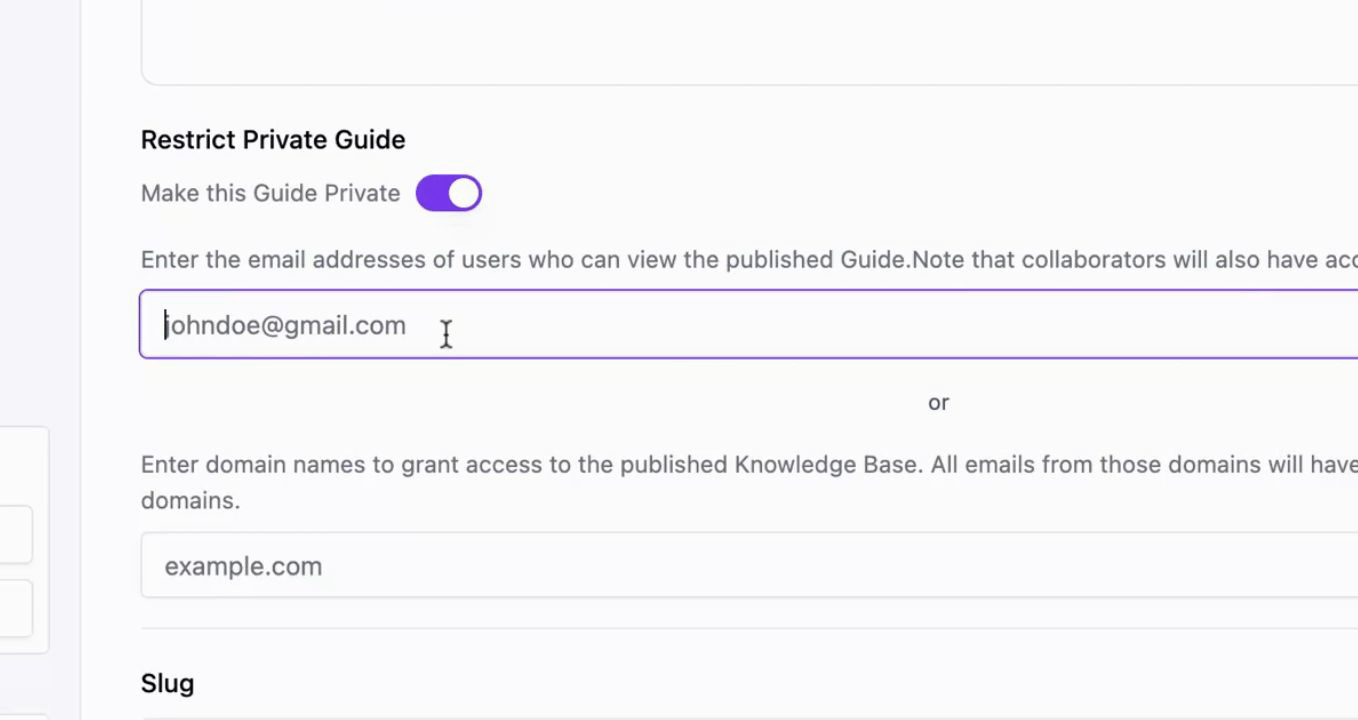Click the white knob of the private toggle
The image size is (1358, 720).
[464, 193]
